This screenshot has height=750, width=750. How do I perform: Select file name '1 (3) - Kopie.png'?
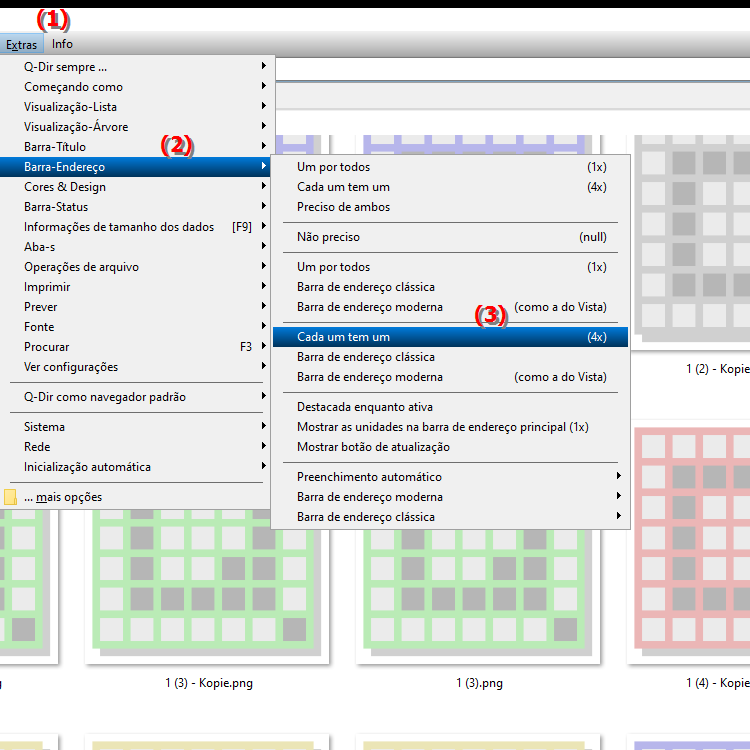click(209, 683)
